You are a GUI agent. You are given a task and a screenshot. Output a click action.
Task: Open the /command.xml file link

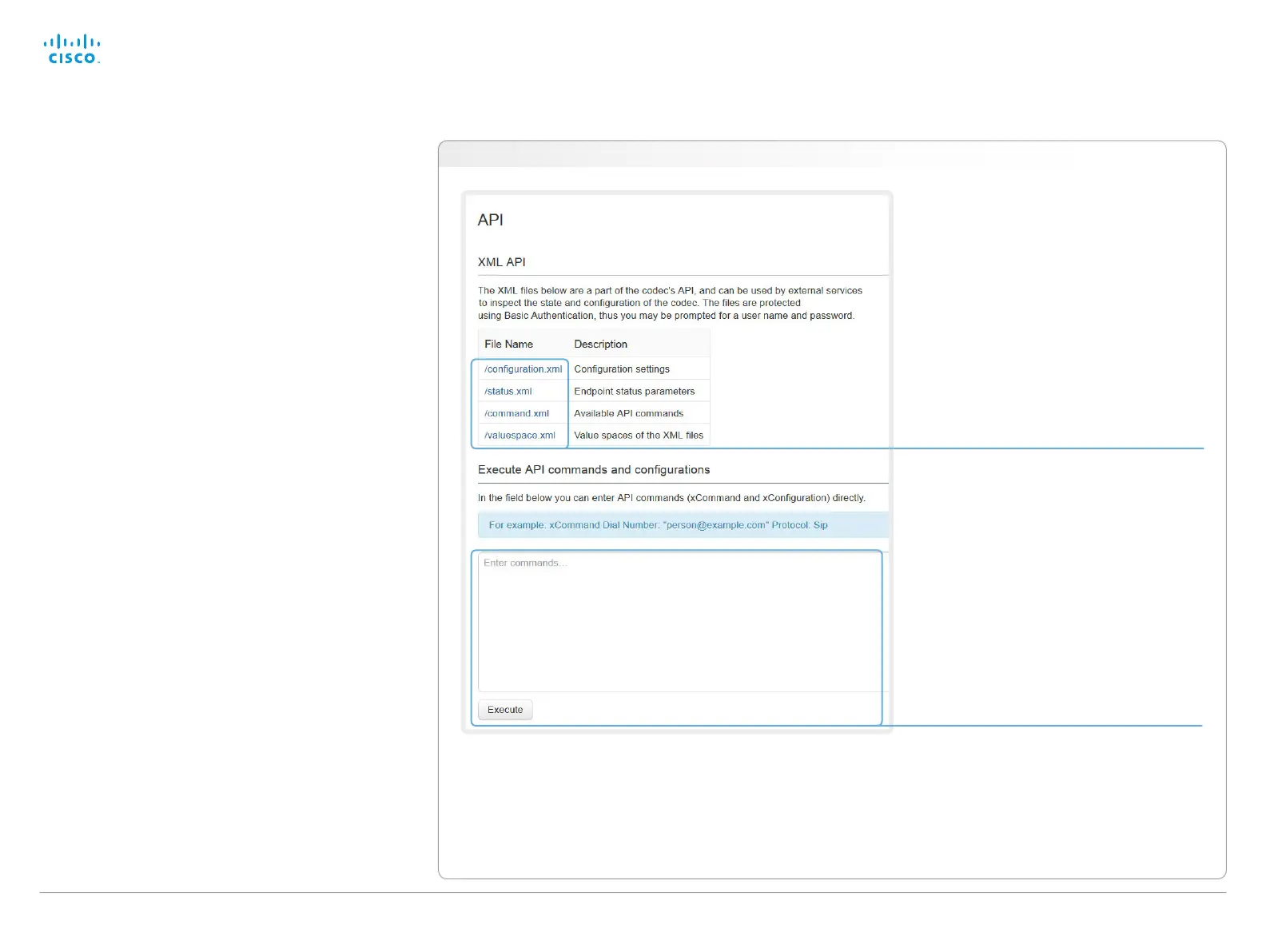coord(516,413)
